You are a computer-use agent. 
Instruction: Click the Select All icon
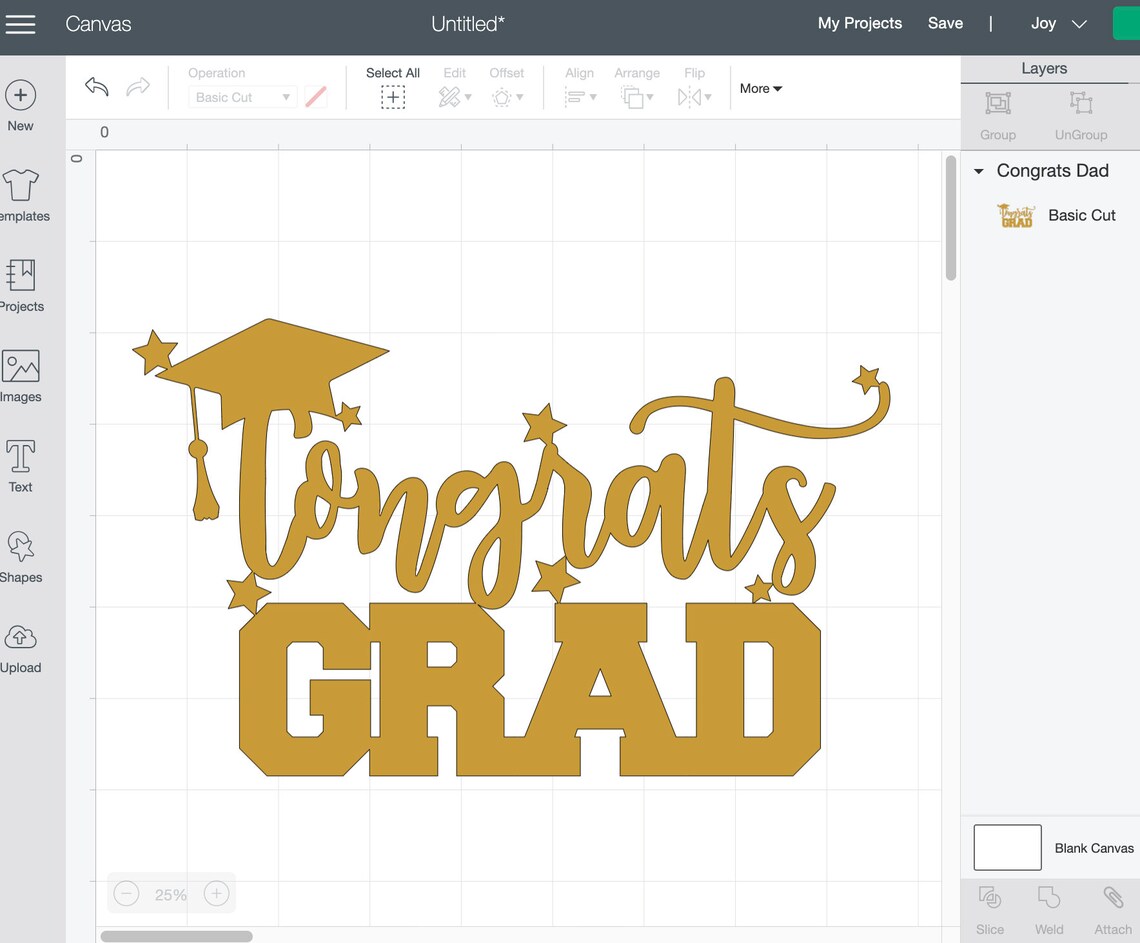tap(393, 97)
